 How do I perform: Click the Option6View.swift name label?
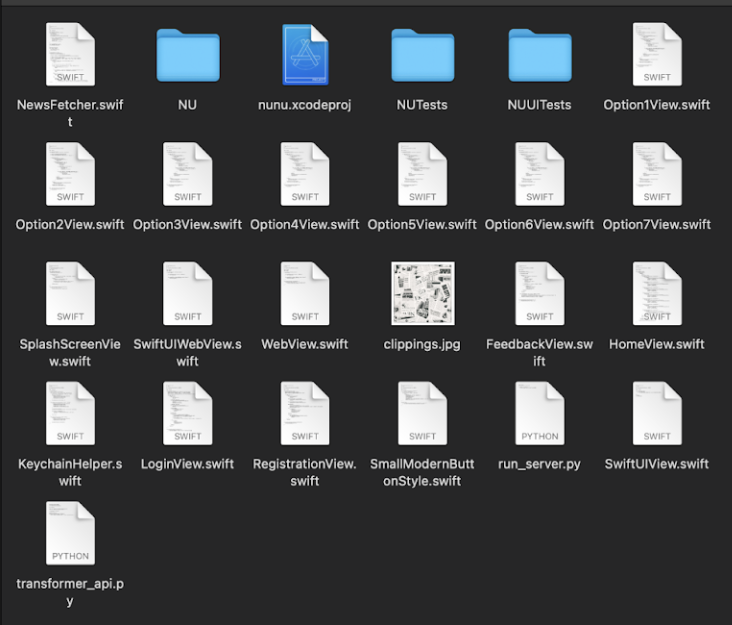coord(540,225)
